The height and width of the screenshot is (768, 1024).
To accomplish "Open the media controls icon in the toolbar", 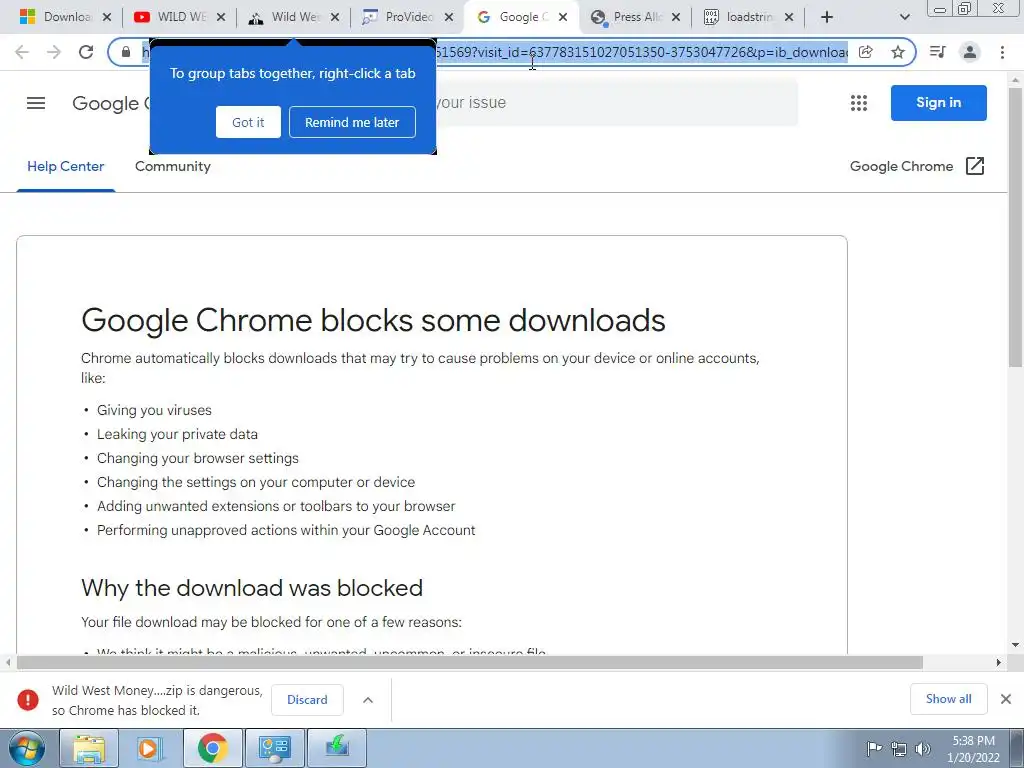I will point(937,52).
